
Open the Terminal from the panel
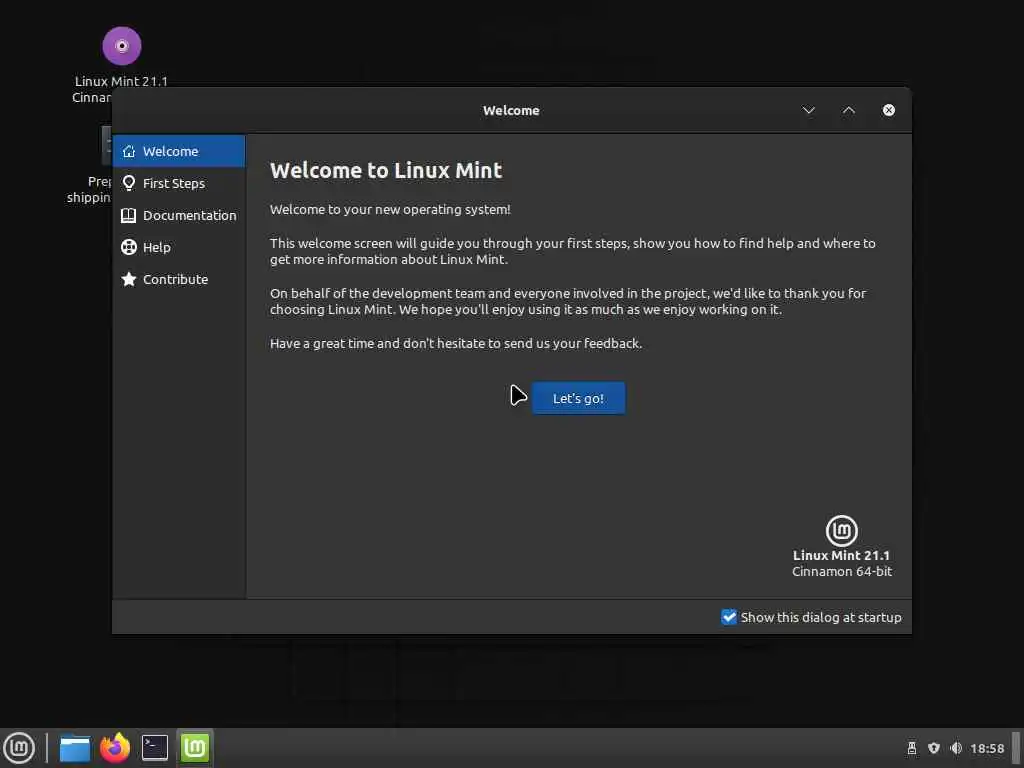pos(155,748)
